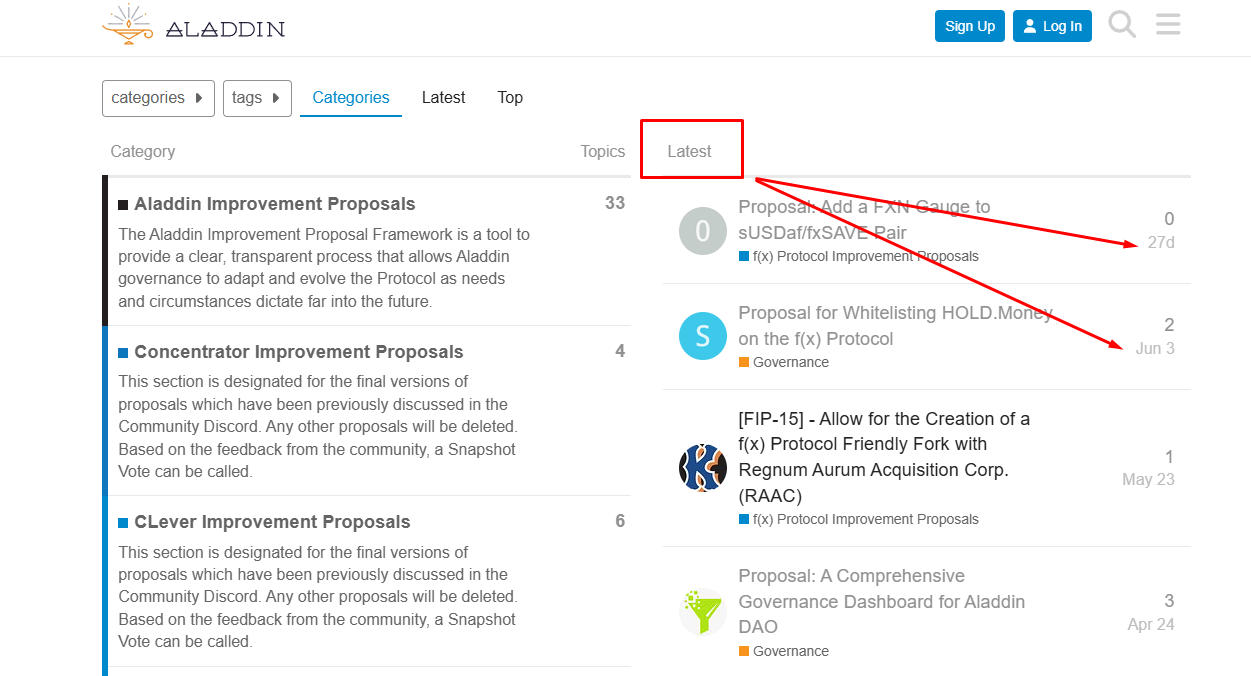Switch to the Top tab
Viewport: 1251px width, 676px height.
coord(510,97)
